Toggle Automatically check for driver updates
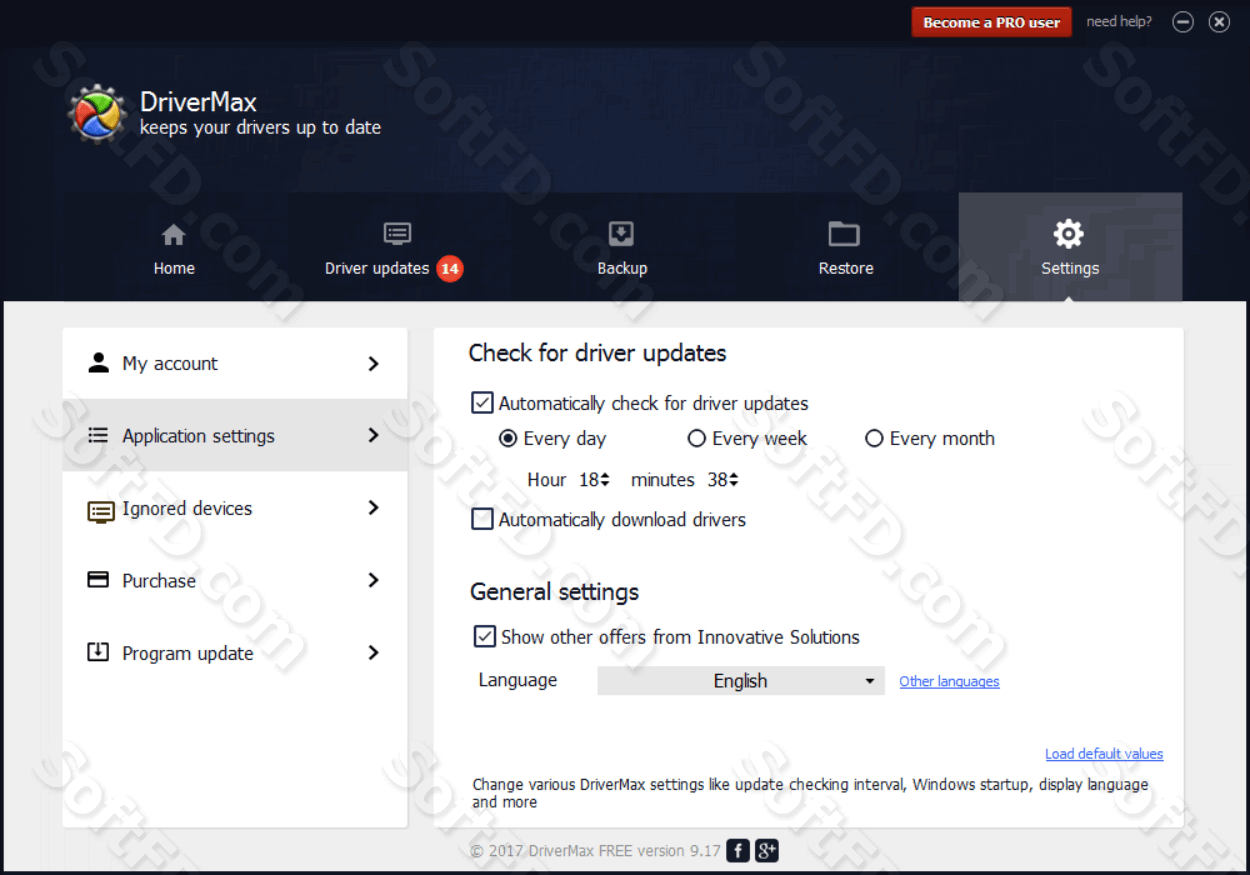 tap(482, 403)
